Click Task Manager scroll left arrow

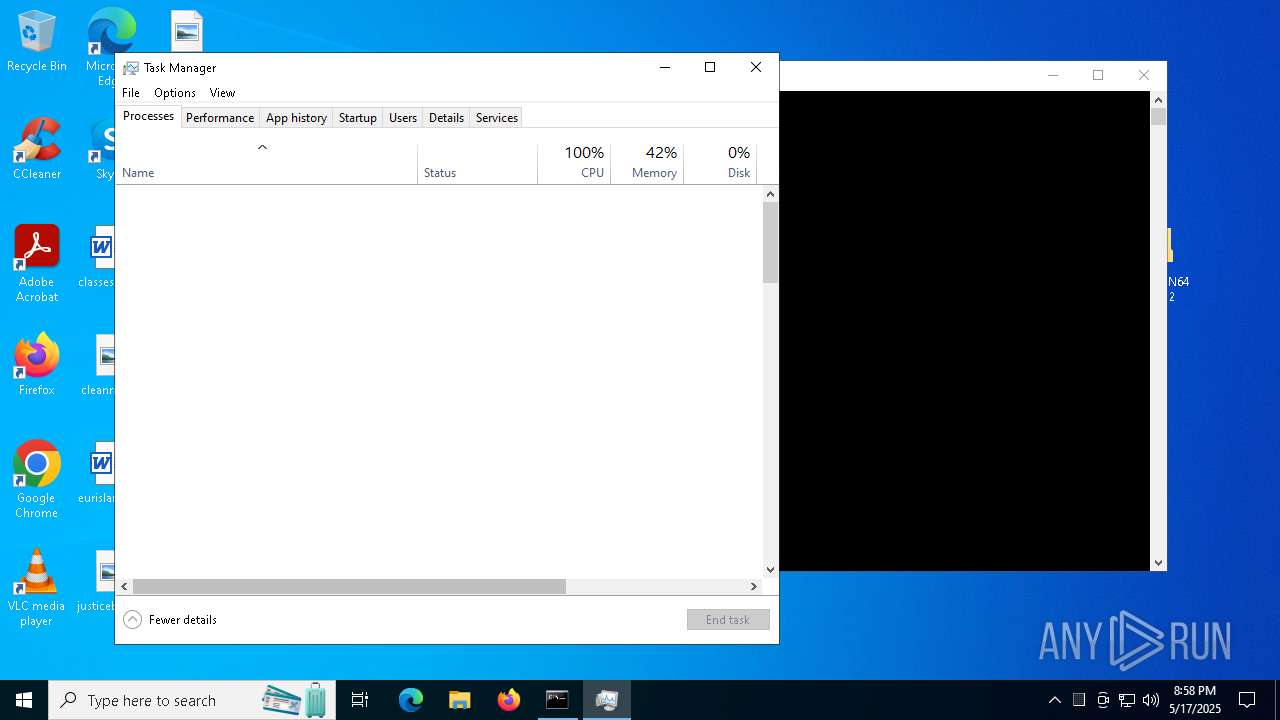click(x=124, y=587)
